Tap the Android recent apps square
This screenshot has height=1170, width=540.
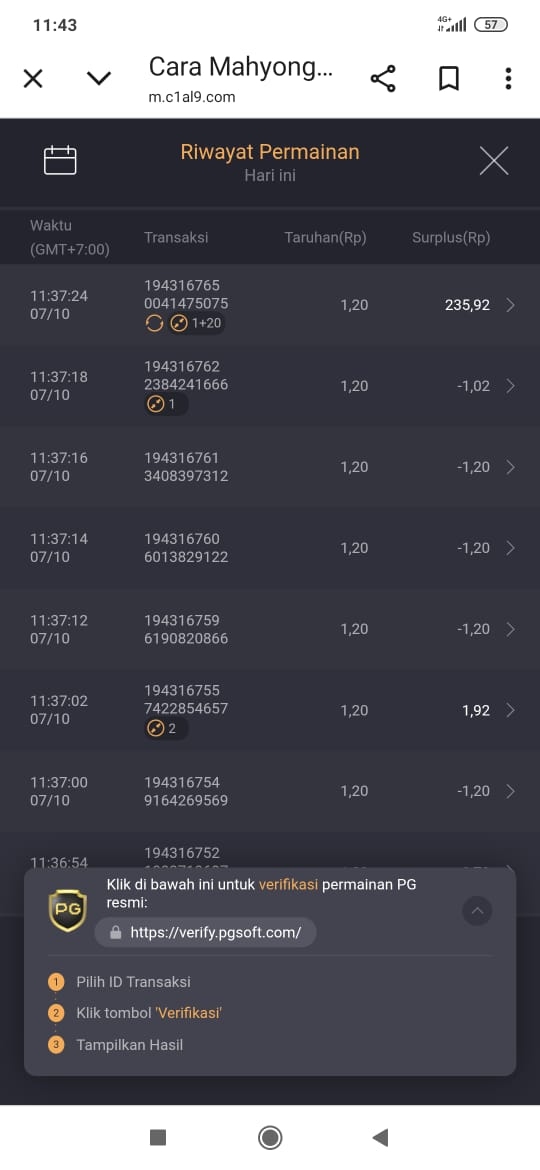coord(158,1137)
